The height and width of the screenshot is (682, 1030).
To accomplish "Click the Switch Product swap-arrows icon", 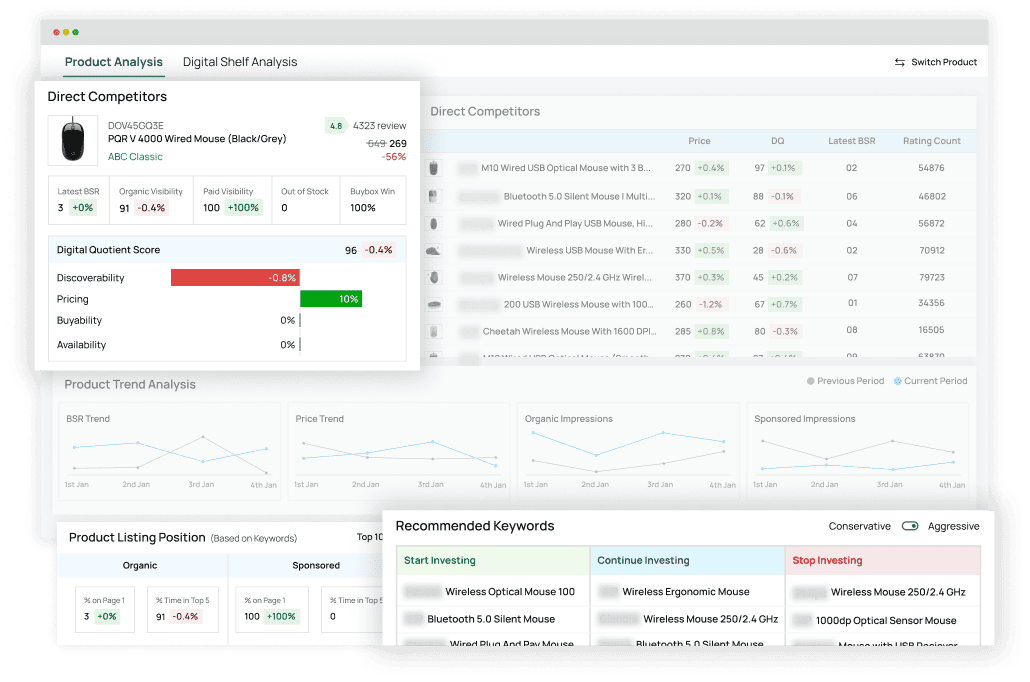I will [899, 62].
